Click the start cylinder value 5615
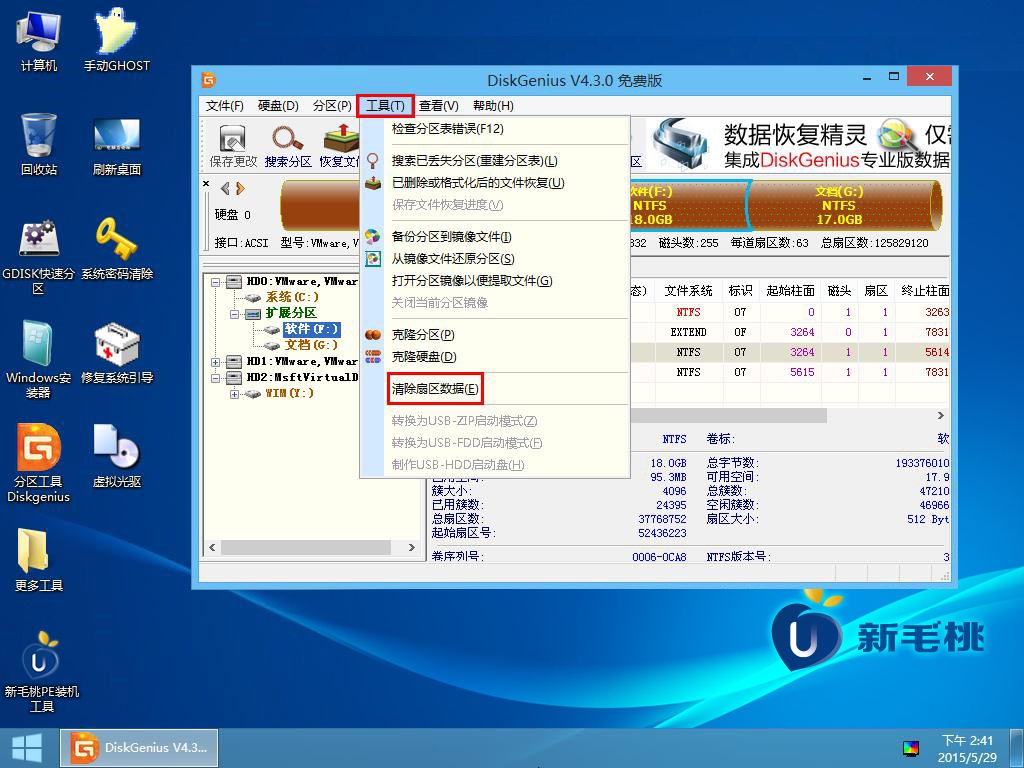The image size is (1024, 768). tap(802, 372)
